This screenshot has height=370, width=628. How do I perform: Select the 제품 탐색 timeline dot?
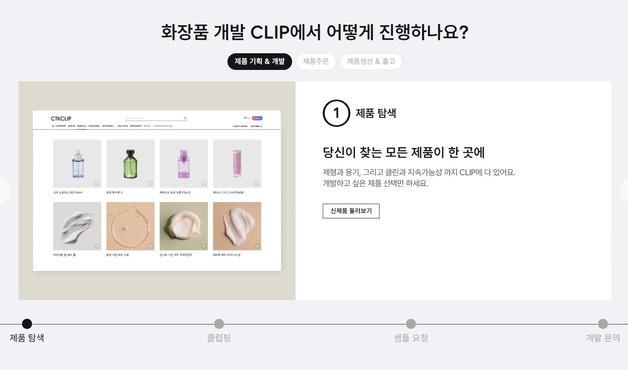[27, 324]
